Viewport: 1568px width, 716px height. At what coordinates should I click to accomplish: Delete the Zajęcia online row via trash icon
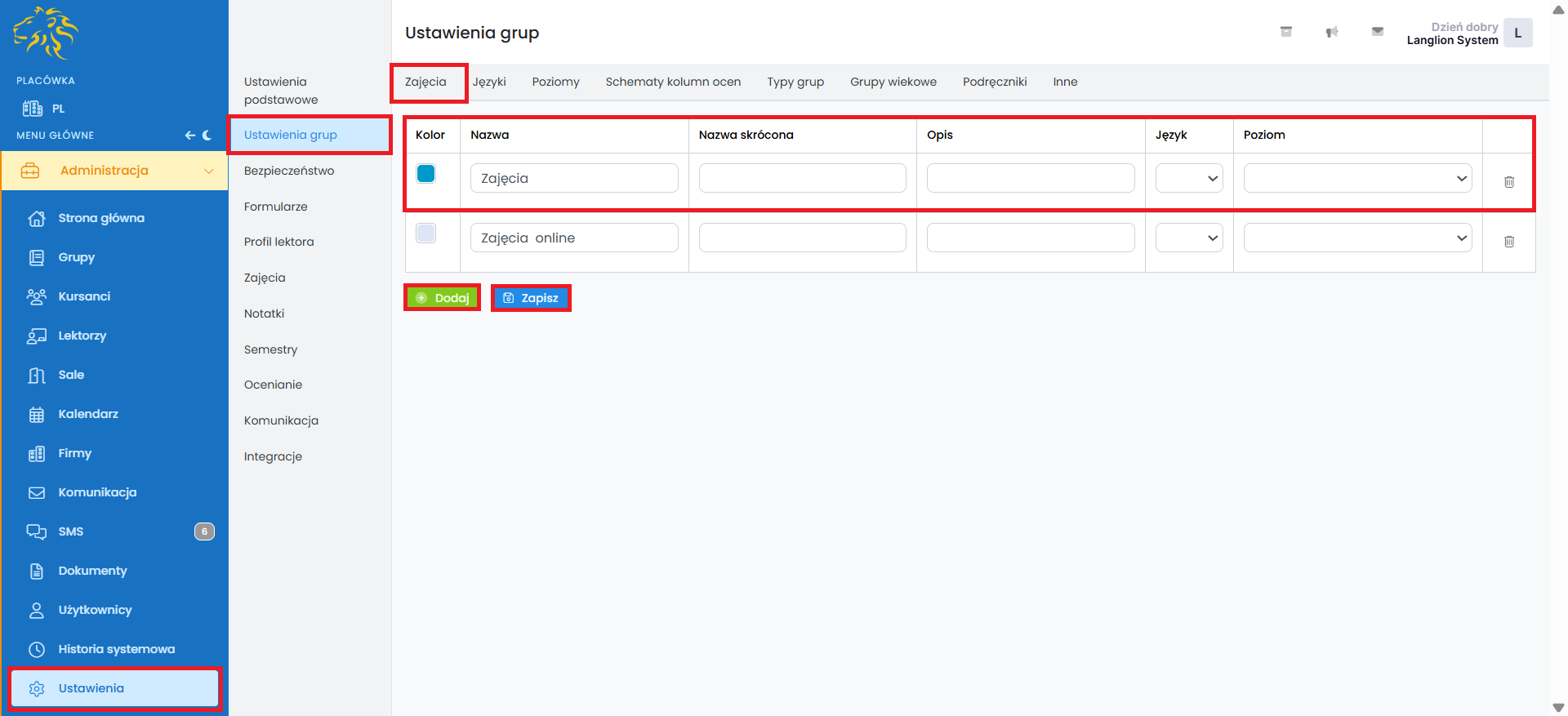[x=1508, y=242]
